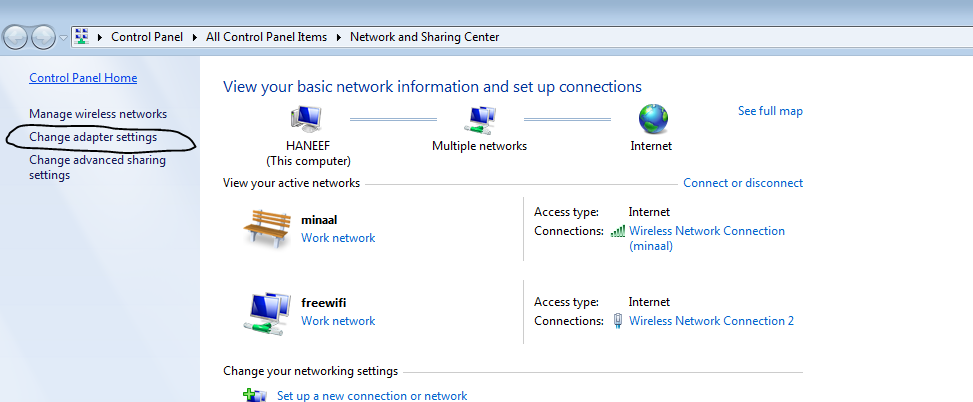Viewport: 973px width, 402px height.
Task: Select Control Panel breadcrumb in address bar
Action: click(146, 37)
